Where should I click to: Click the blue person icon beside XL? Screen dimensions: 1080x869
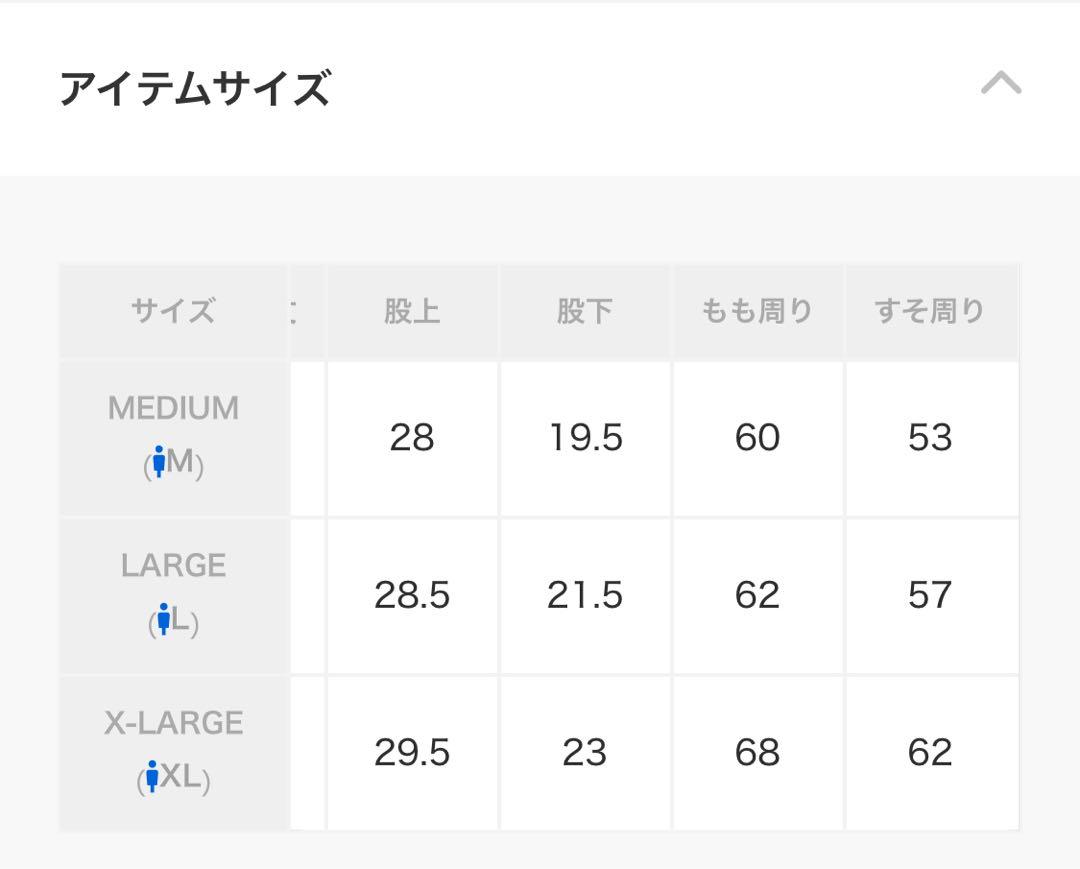152,777
